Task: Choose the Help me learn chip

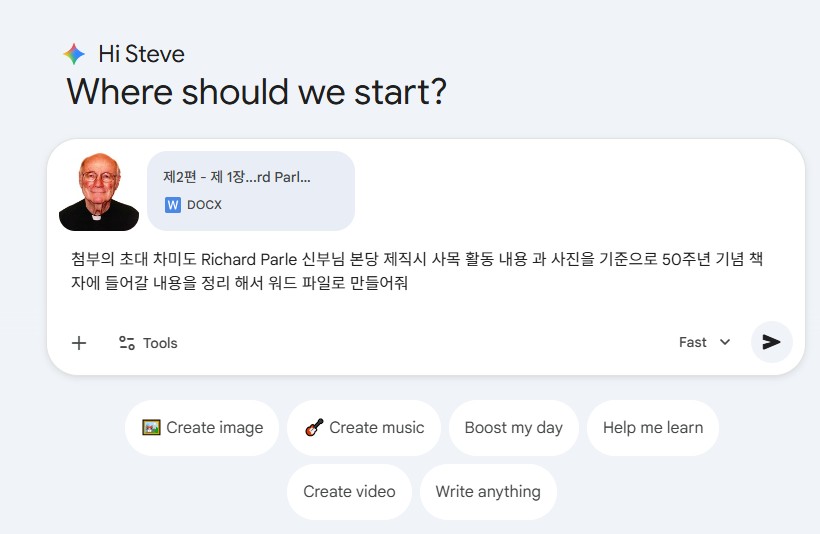Action: click(x=652, y=428)
